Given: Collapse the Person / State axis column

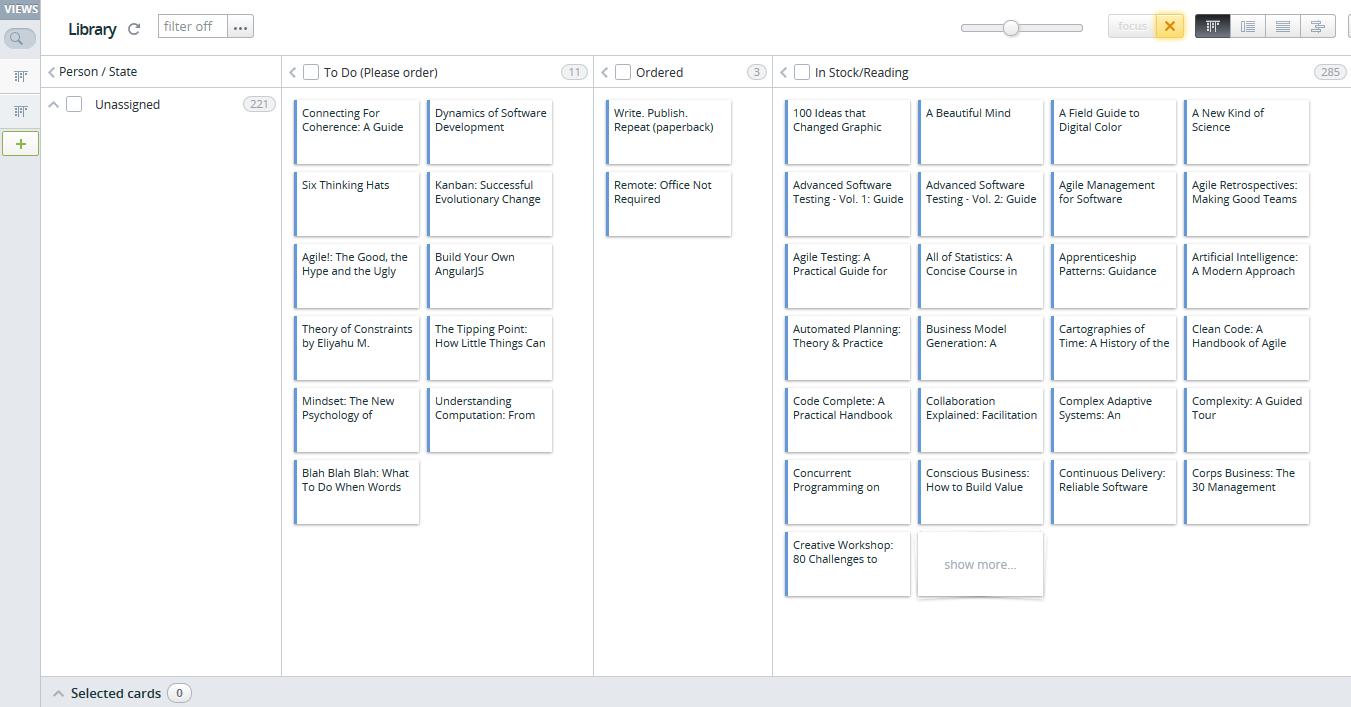Looking at the screenshot, I should pos(52,72).
